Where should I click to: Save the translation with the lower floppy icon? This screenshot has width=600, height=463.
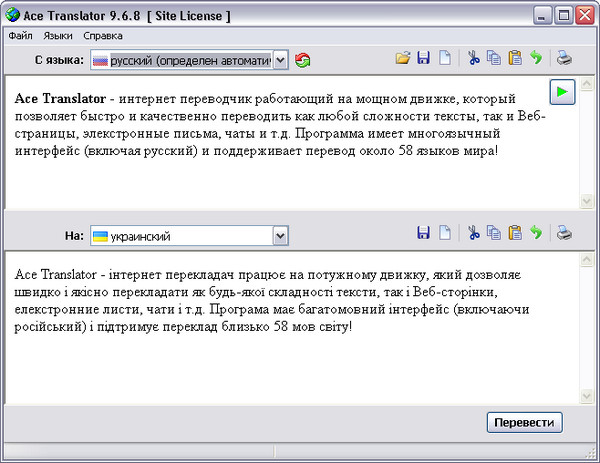tap(423, 234)
